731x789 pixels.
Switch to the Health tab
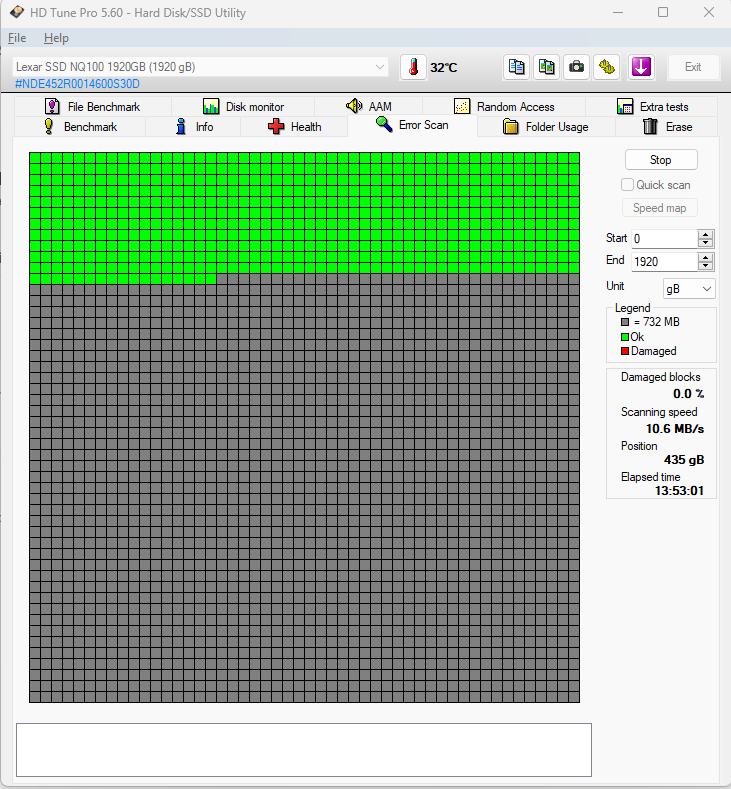click(294, 127)
